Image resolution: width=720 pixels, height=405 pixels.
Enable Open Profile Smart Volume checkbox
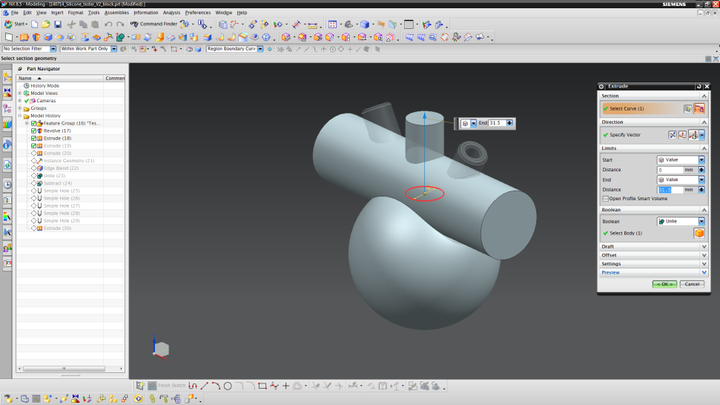pos(606,199)
